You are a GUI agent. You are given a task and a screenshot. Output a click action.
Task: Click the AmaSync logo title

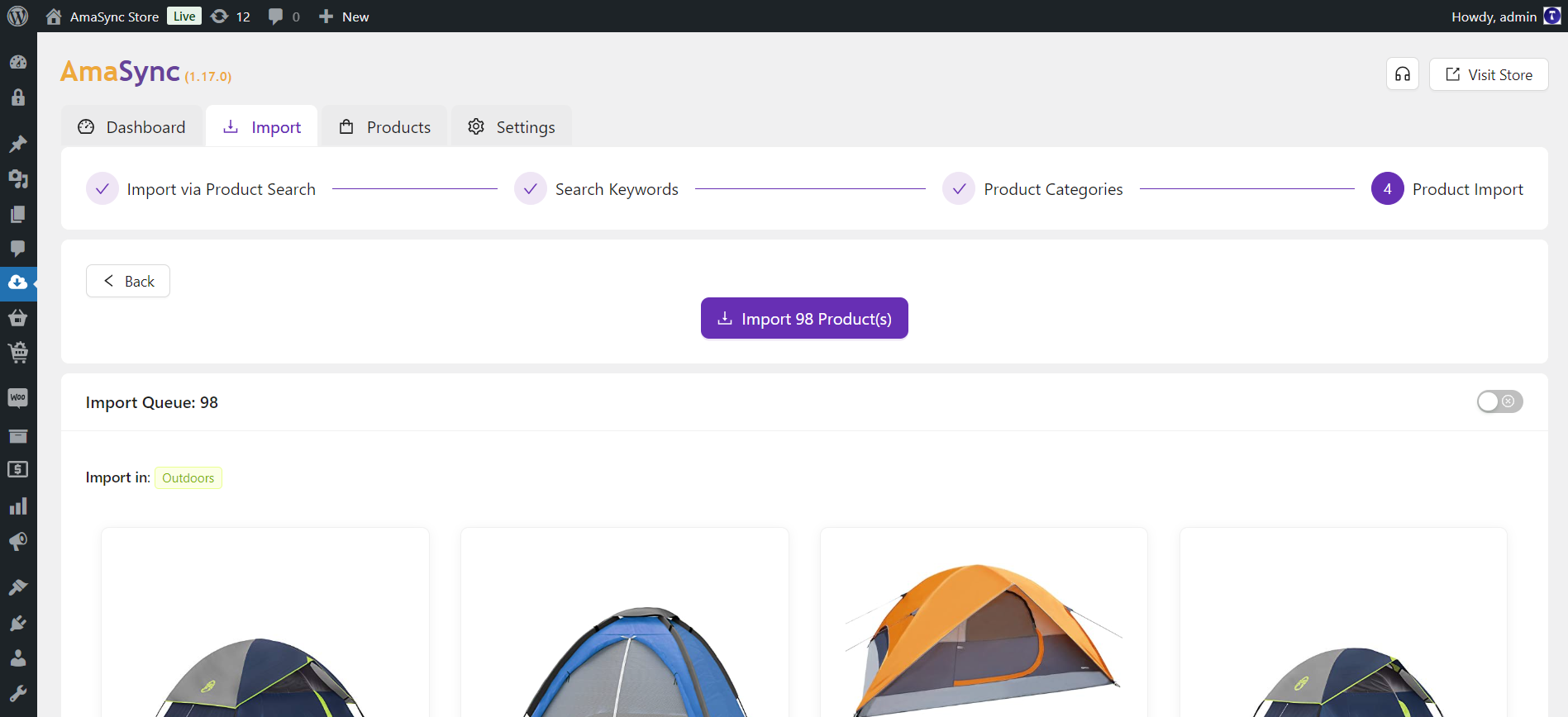click(x=120, y=72)
